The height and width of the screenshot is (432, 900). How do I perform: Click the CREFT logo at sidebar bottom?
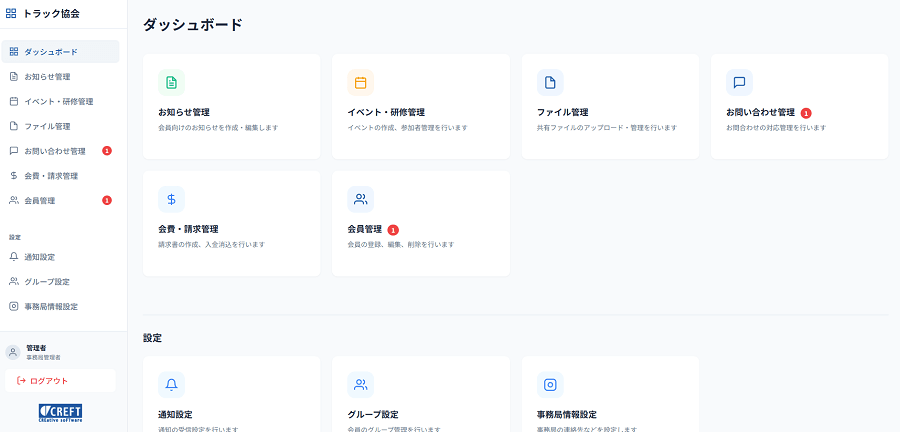(60, 412)
